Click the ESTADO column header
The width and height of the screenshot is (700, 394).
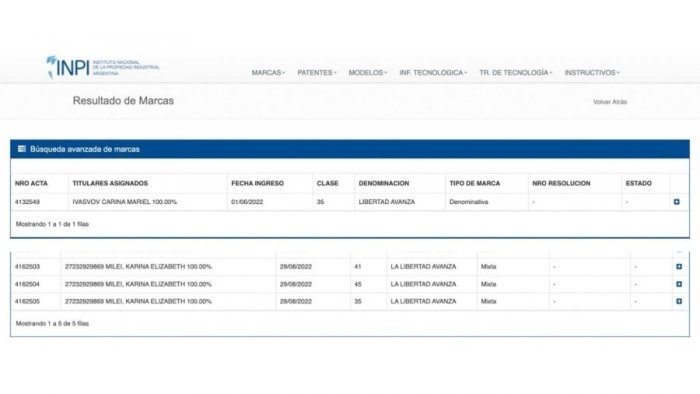[639, 183]
